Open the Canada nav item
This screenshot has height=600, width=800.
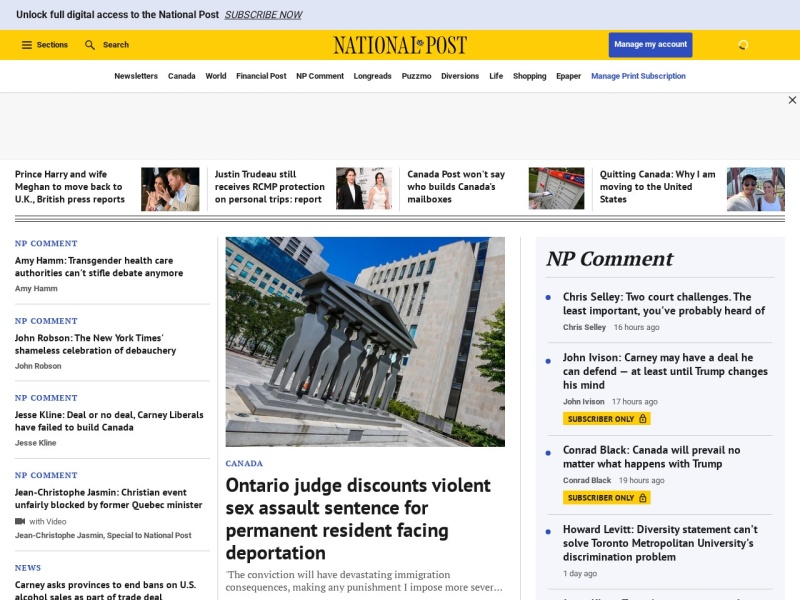click(182, 76)
